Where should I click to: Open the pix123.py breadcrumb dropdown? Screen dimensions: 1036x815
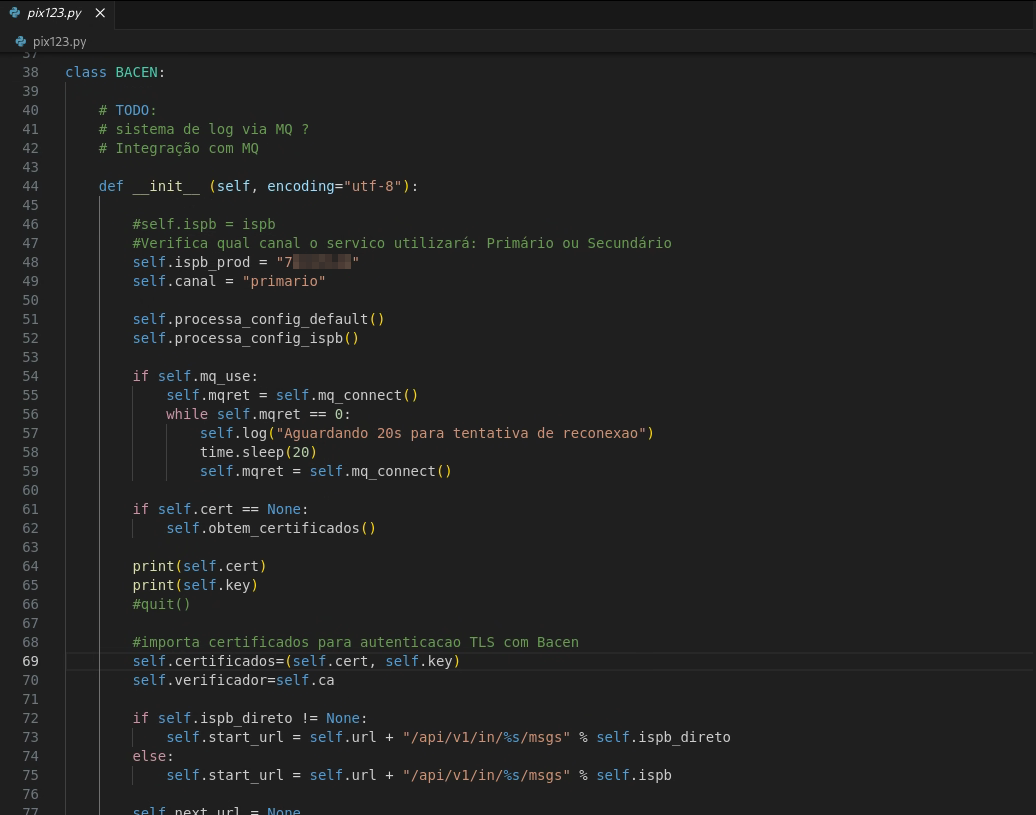pyautogui.click(x=59, y=41)
